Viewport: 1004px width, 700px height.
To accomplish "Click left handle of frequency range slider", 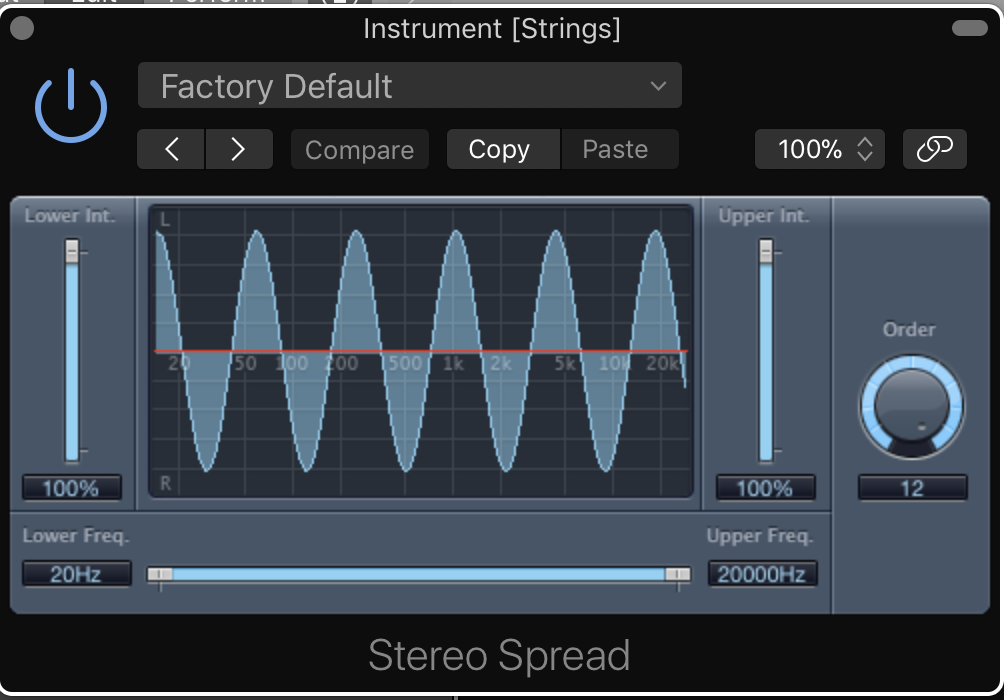I will [160, 574].
